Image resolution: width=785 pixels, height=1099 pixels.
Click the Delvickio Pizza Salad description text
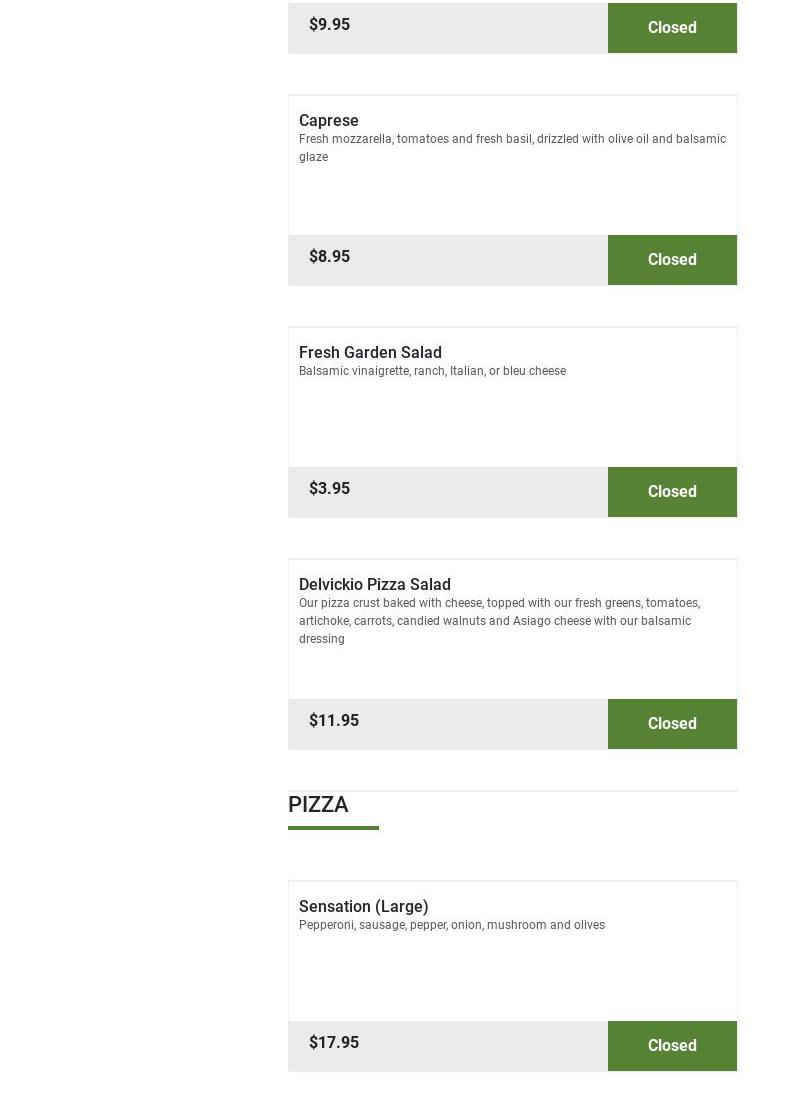(499, 620)
